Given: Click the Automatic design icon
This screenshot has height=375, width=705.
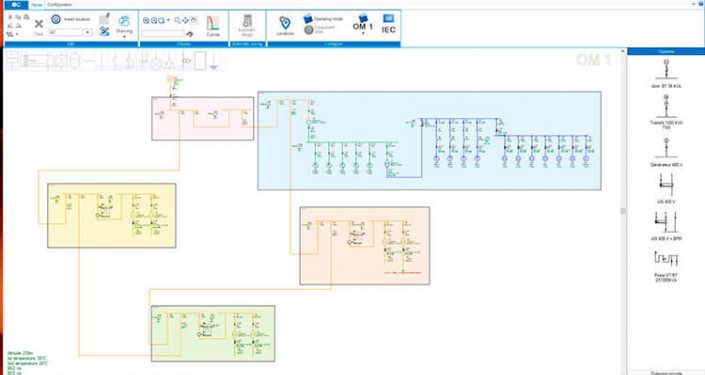Looking at the screenshot, I should point(247,21).
